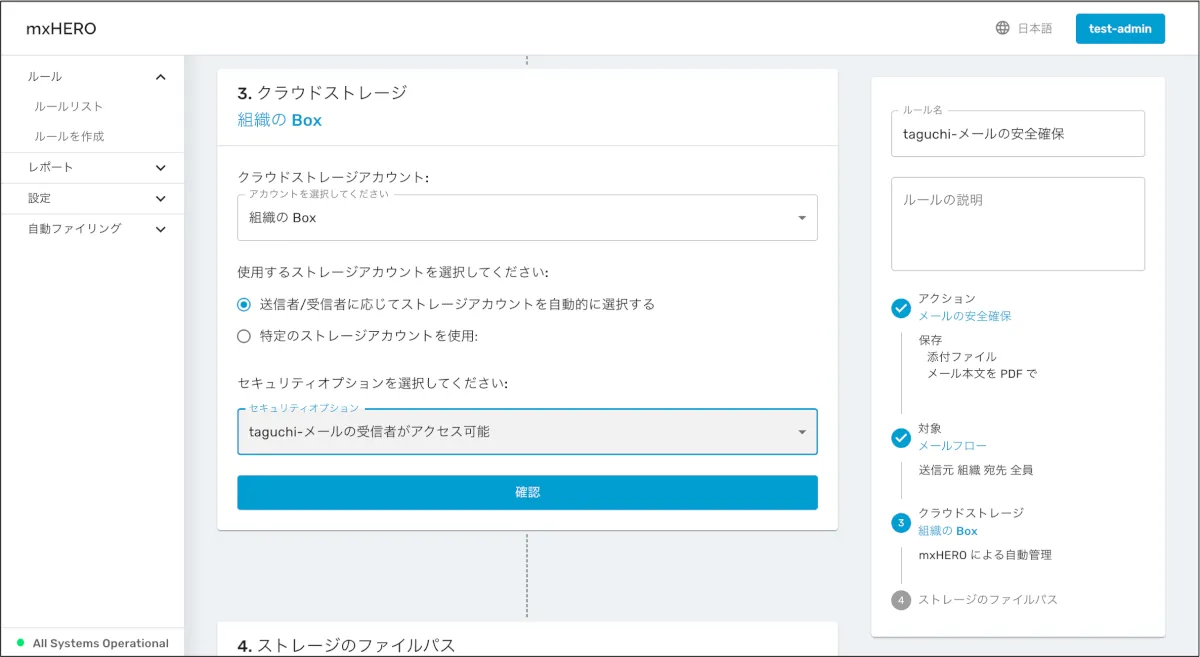Click the test-admin account button
Screen dimensions: 1200x657
(1120, 29)
